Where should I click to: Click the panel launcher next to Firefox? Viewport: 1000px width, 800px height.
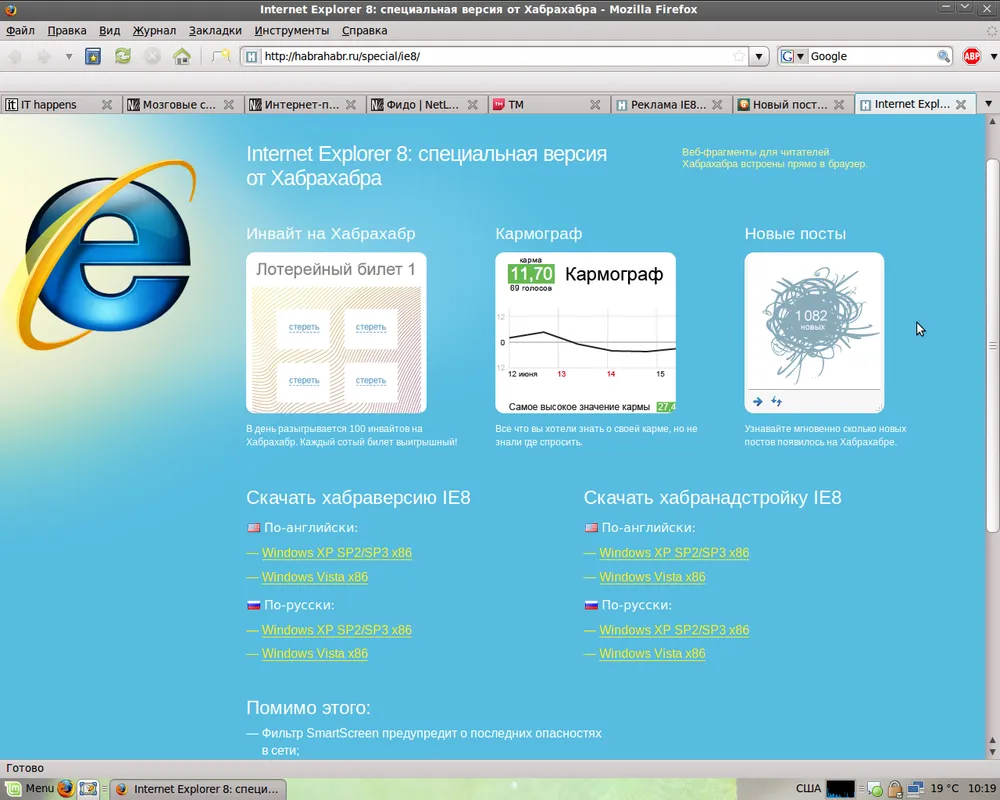coord(89,789)
